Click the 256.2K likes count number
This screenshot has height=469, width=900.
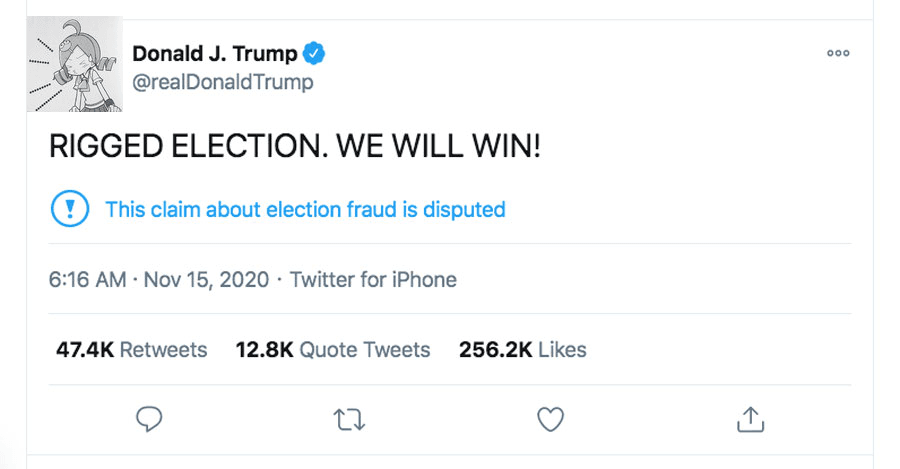coord(495,350)
